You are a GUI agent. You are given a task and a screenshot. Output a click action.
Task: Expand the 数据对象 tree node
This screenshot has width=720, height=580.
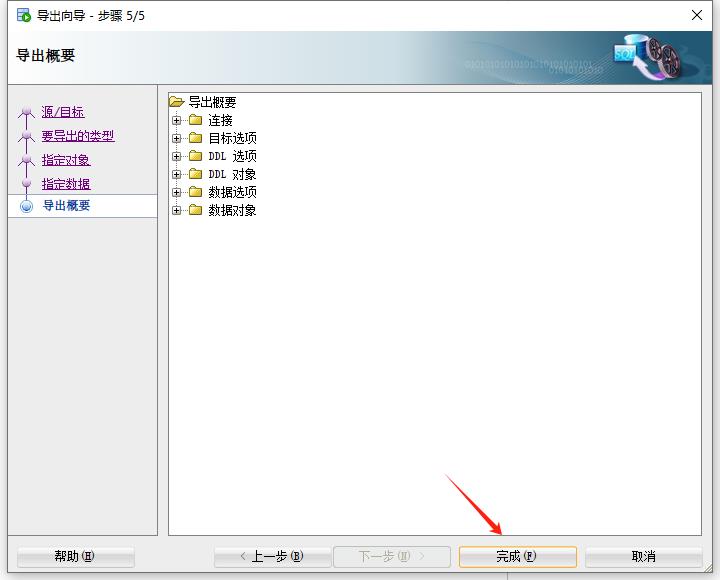[x=176, y=210]
